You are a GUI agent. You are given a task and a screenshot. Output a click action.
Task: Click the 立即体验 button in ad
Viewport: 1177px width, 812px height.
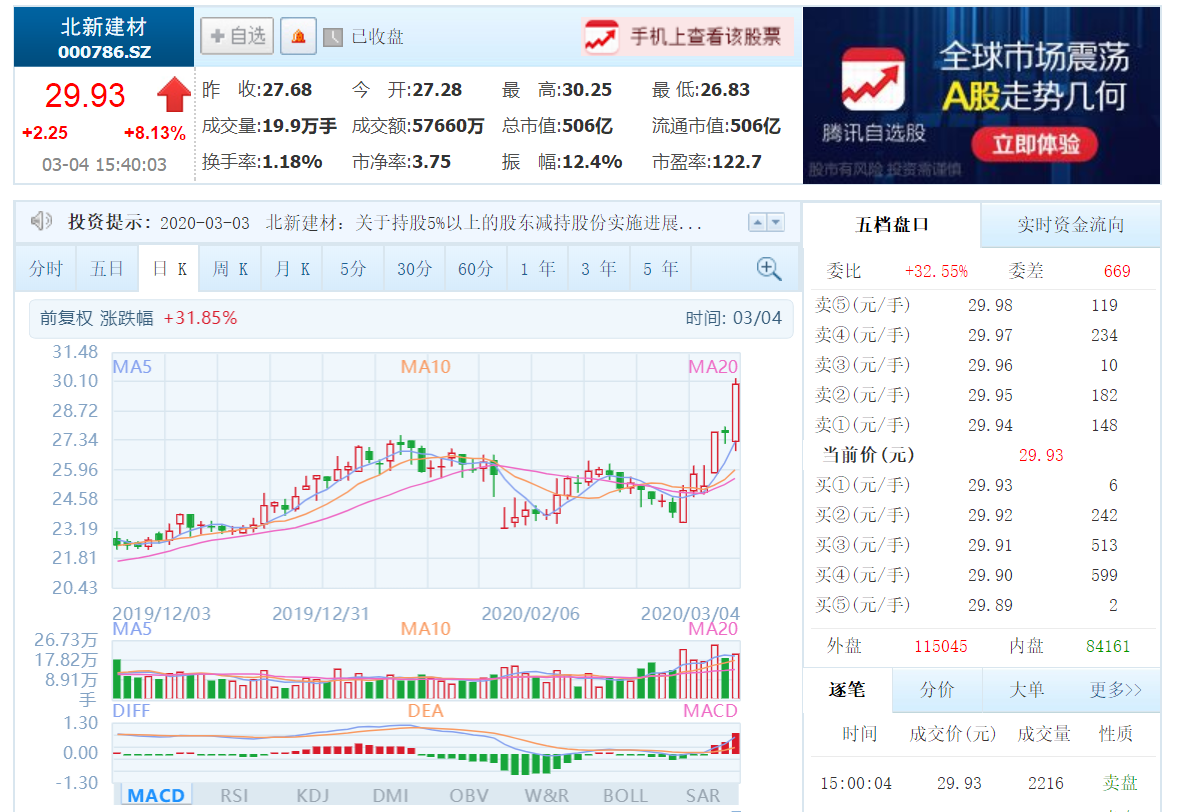pyautogui.click(x=1035, y=144)
